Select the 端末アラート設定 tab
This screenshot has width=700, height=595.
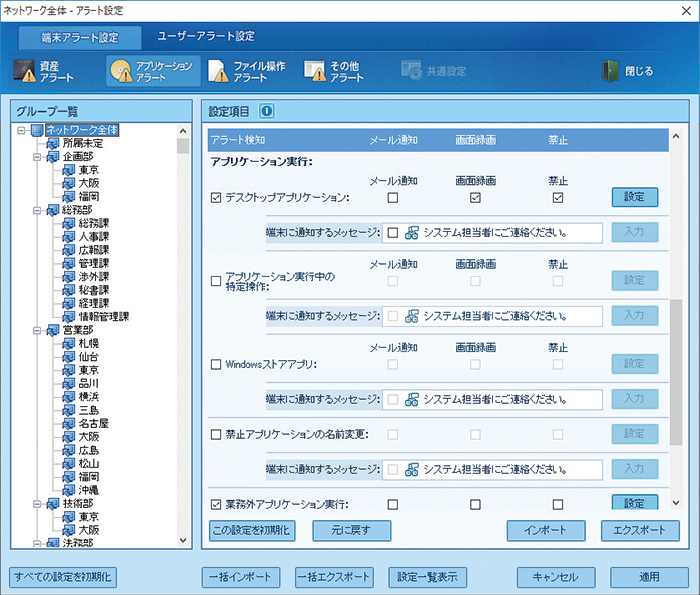(80, 37)
